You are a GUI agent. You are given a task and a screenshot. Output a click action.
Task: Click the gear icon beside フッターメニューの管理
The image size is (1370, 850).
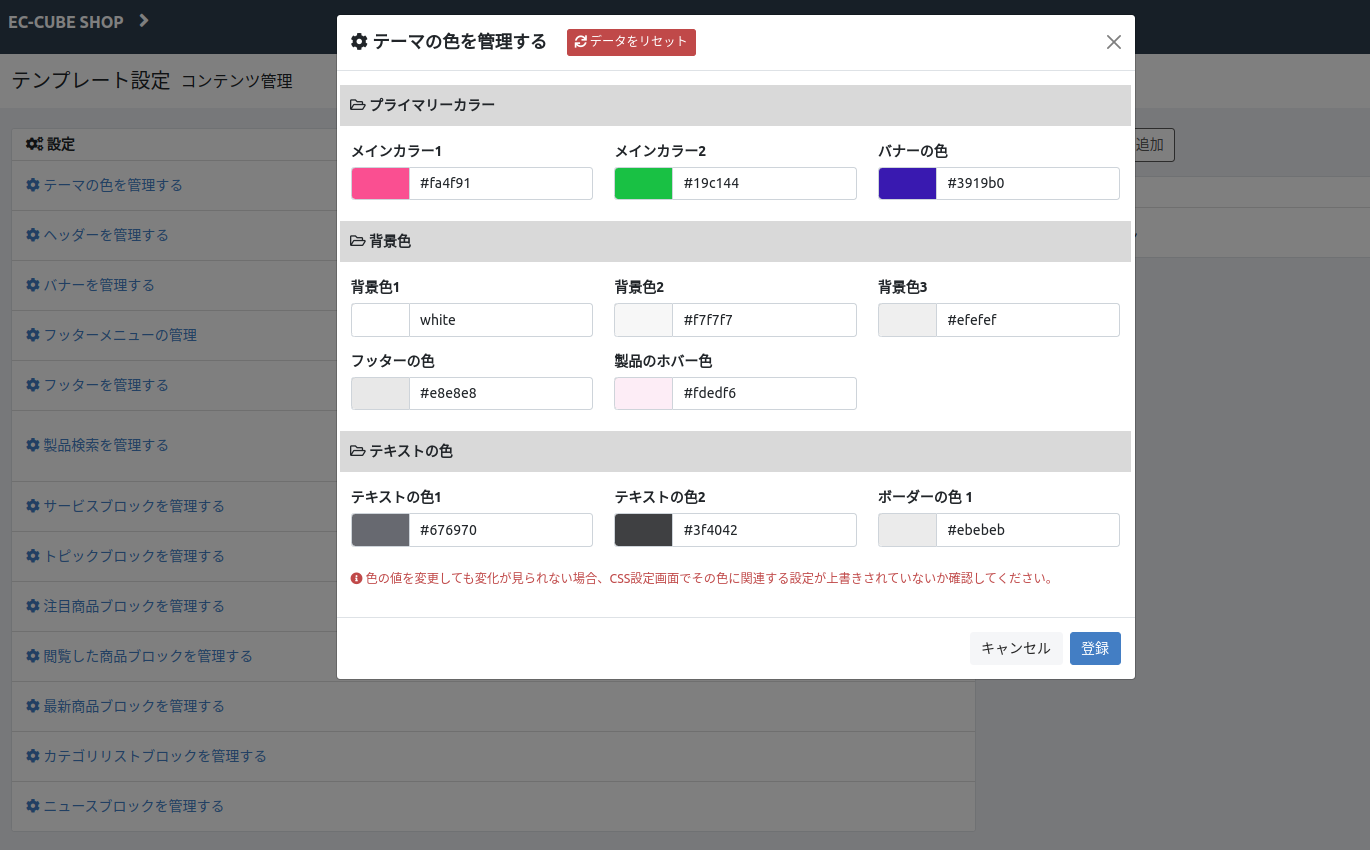[x=33, y=335]
